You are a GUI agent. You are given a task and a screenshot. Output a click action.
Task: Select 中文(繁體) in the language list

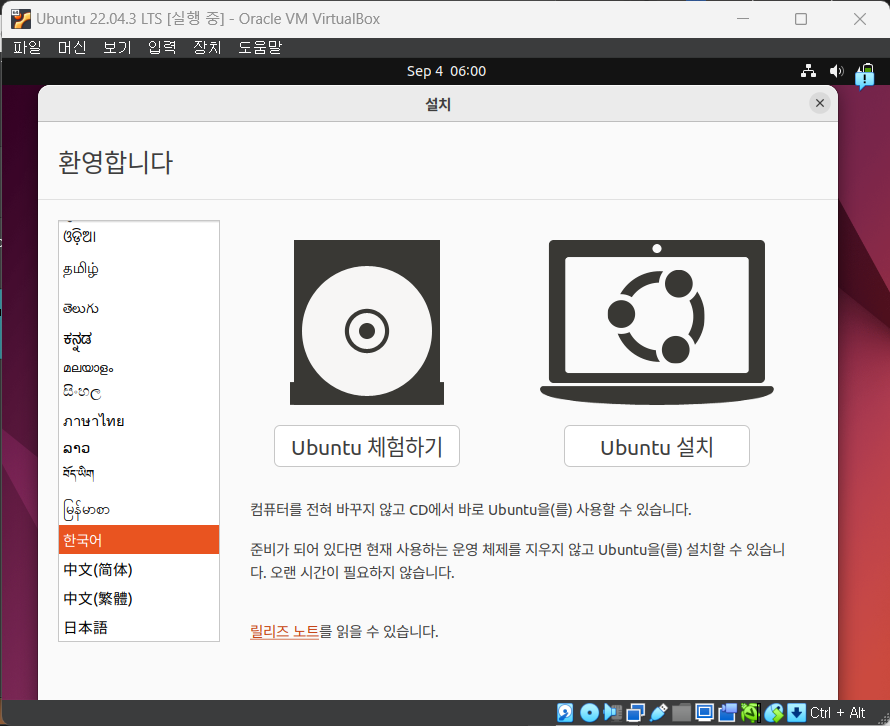(x=139, y=598)
